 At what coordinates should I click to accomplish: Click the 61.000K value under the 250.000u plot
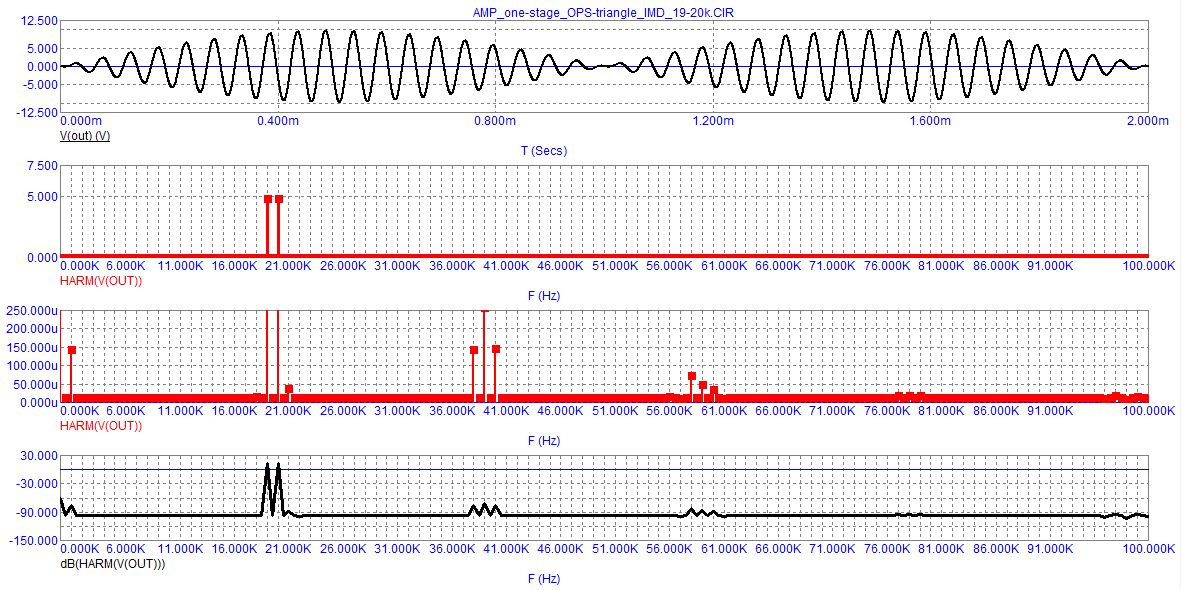[725, 411]
